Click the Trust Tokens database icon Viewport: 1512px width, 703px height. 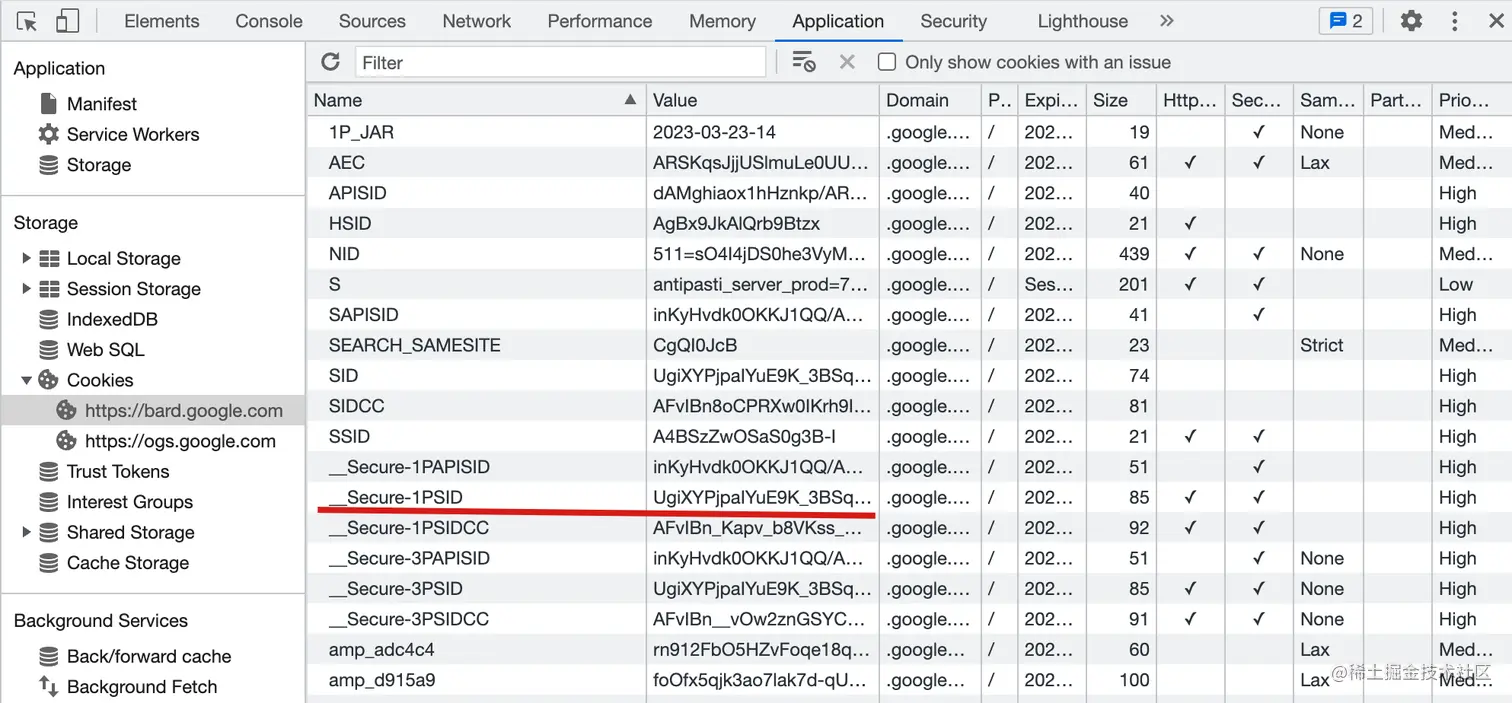click(x=48, y=472)
